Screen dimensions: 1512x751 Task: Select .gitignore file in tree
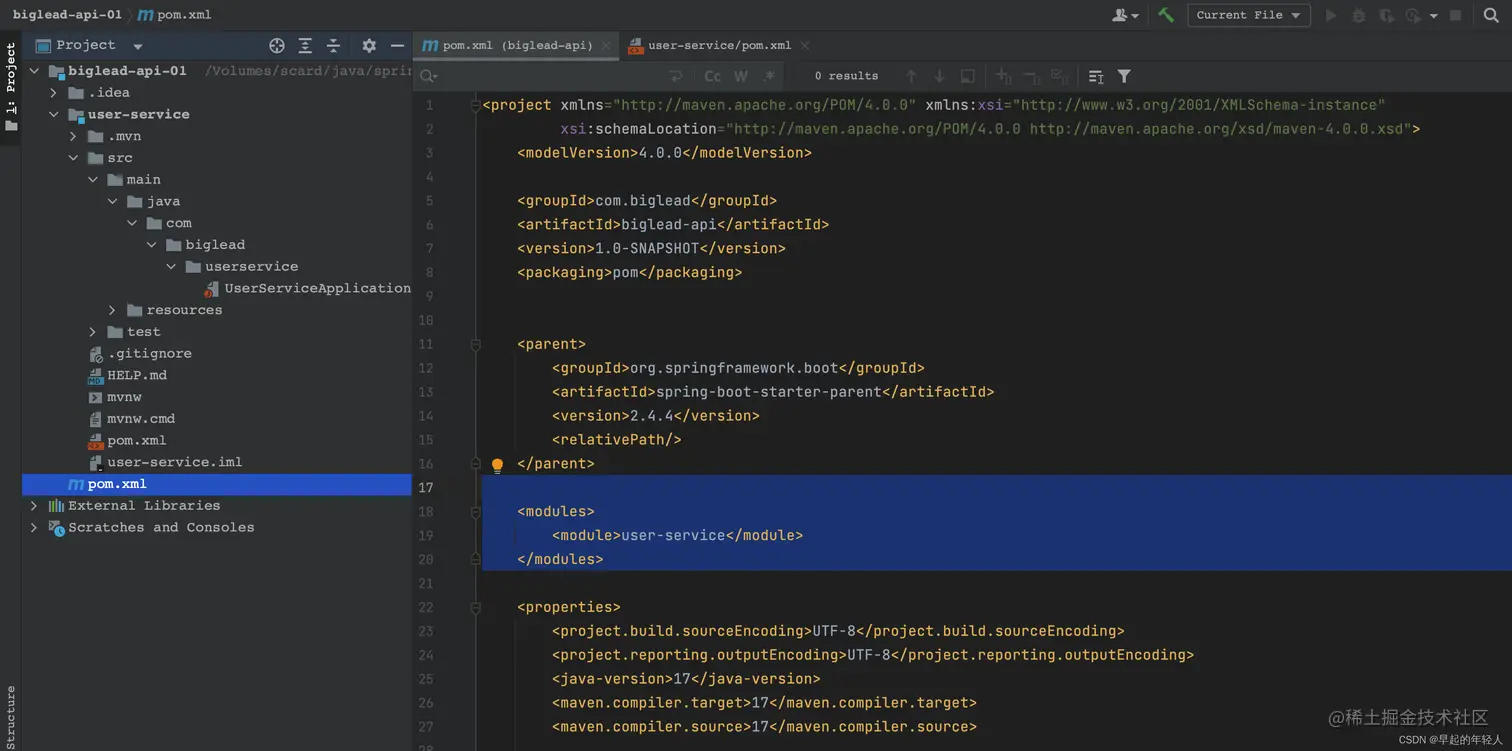[x=140, y=354]
